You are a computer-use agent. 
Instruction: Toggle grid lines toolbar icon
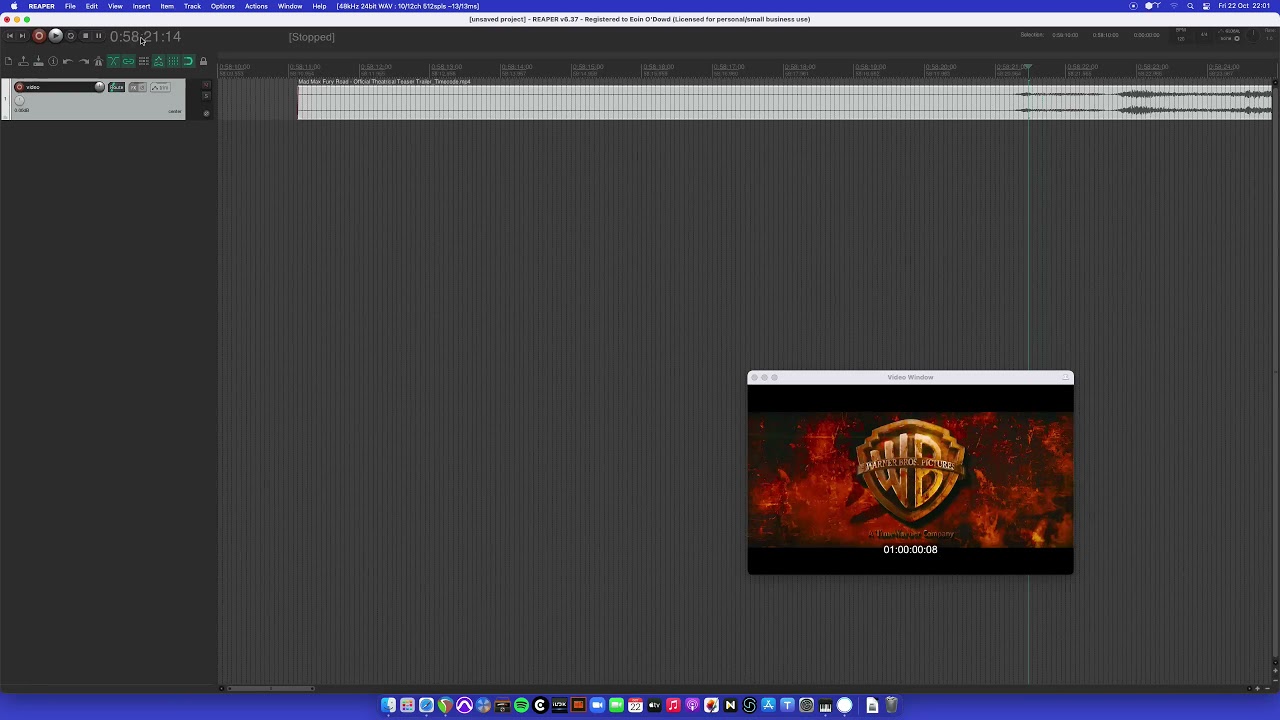[x=173, y=61]
